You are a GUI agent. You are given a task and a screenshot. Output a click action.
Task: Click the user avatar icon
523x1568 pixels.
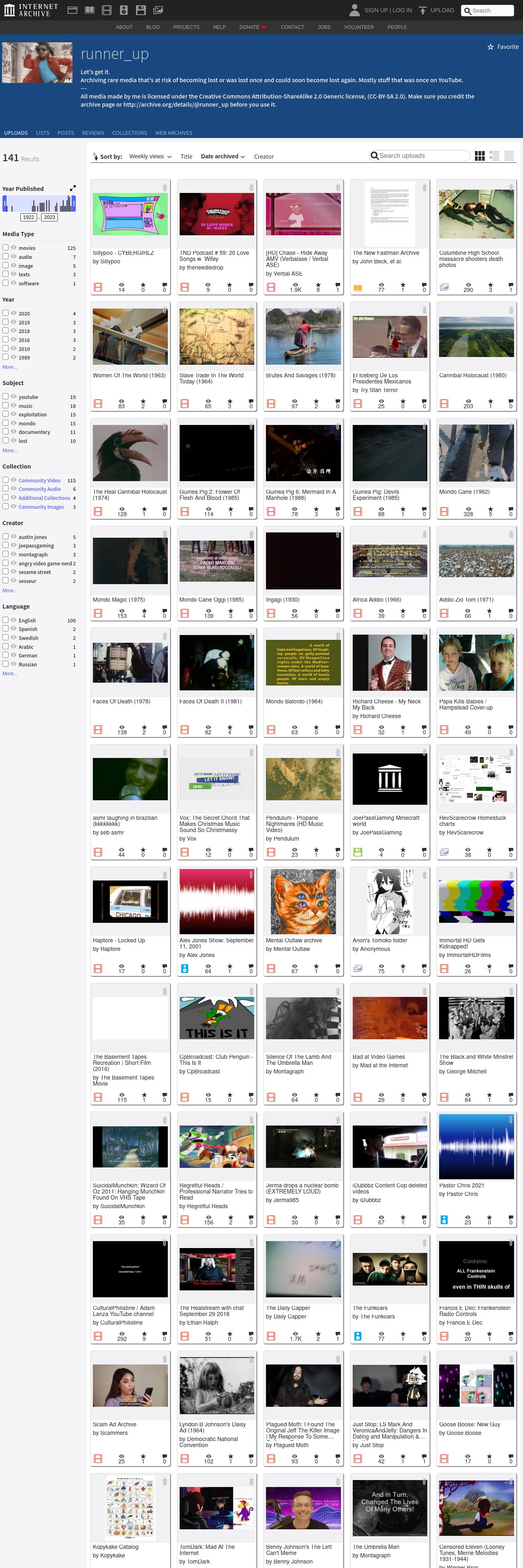(354, 10)
